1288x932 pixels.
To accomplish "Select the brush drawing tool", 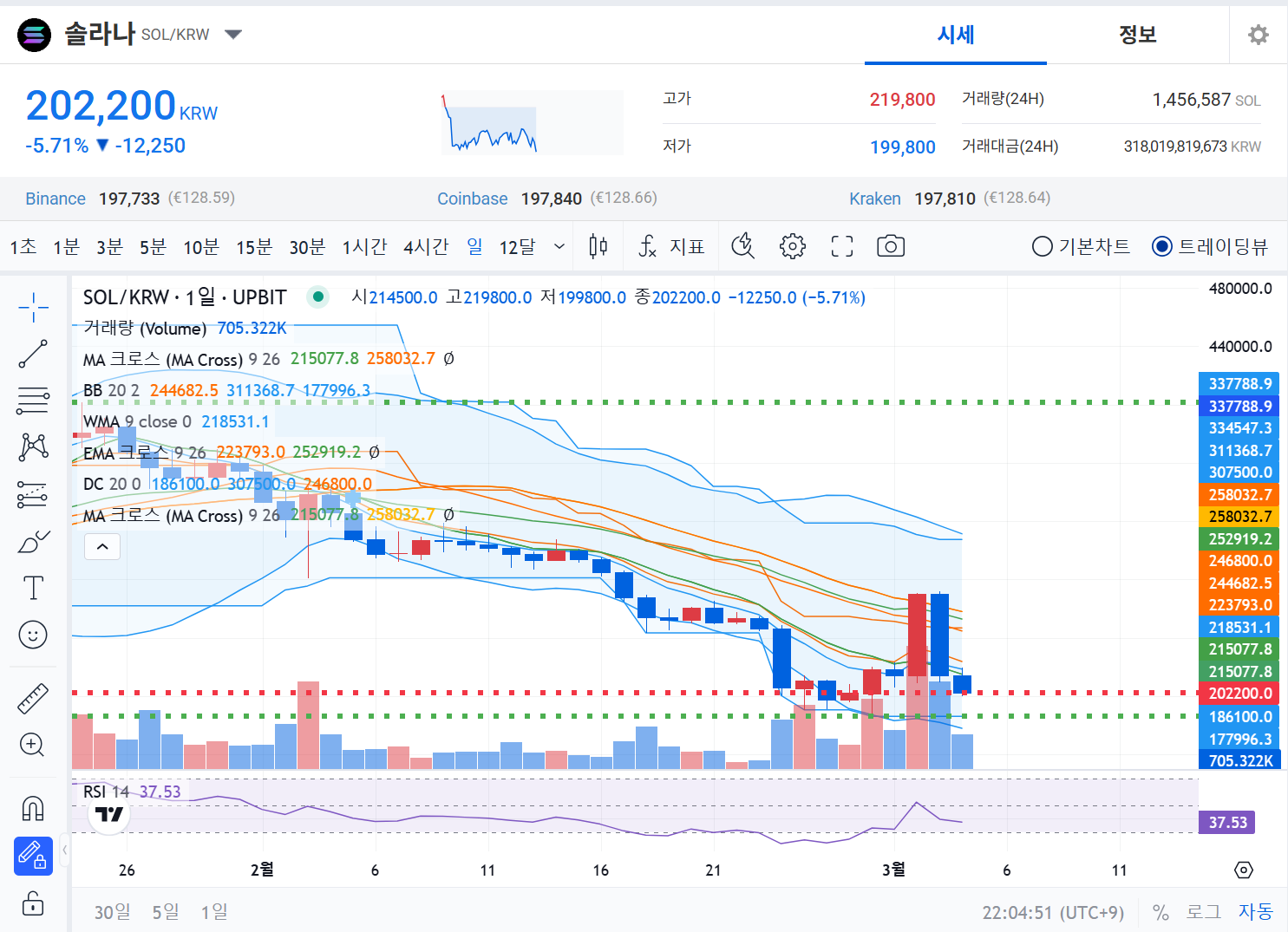I will (33, 542).
